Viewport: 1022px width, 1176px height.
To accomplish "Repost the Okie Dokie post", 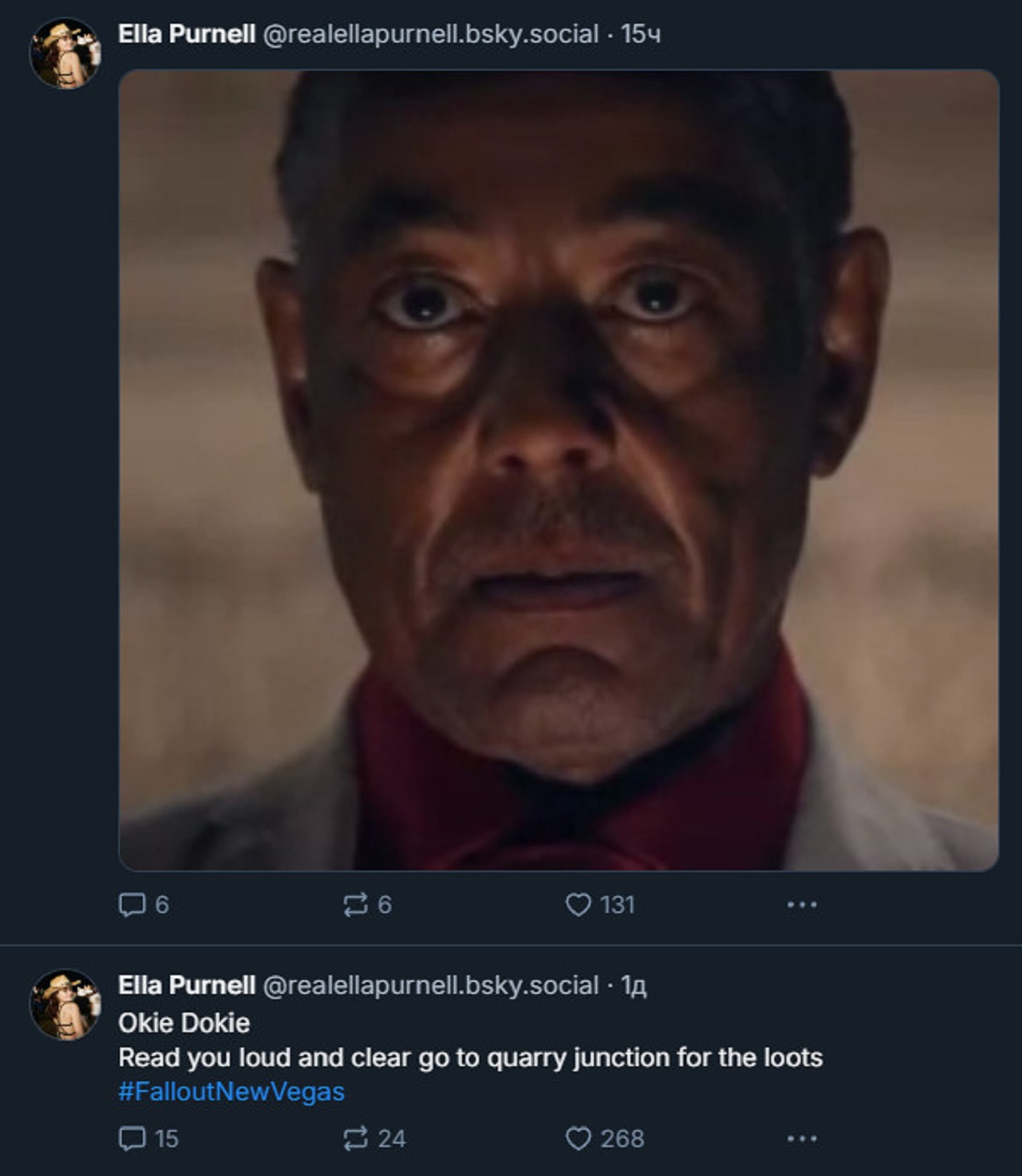I will [x=356, y=1139].
